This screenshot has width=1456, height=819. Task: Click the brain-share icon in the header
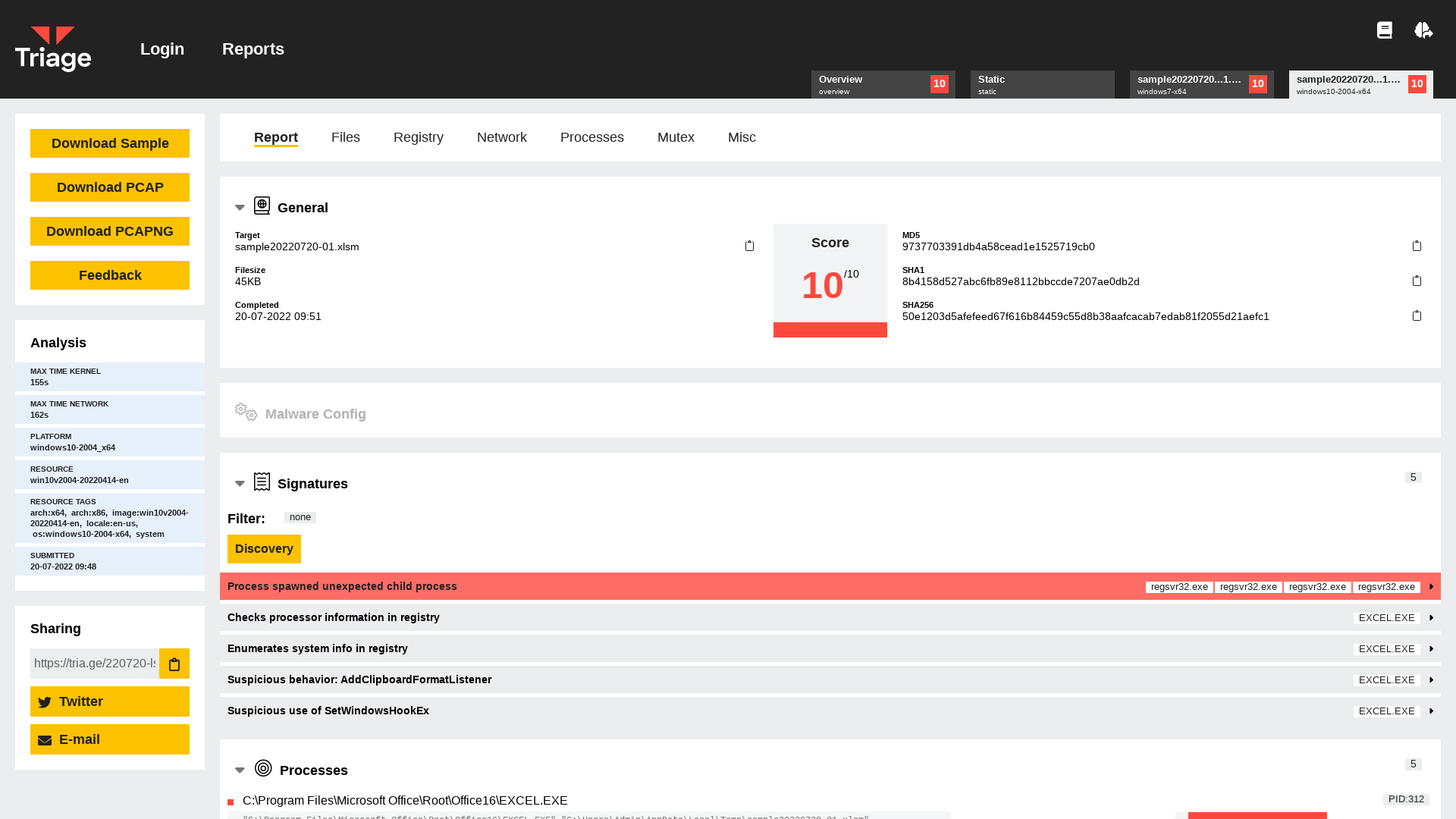point(1423,30)
